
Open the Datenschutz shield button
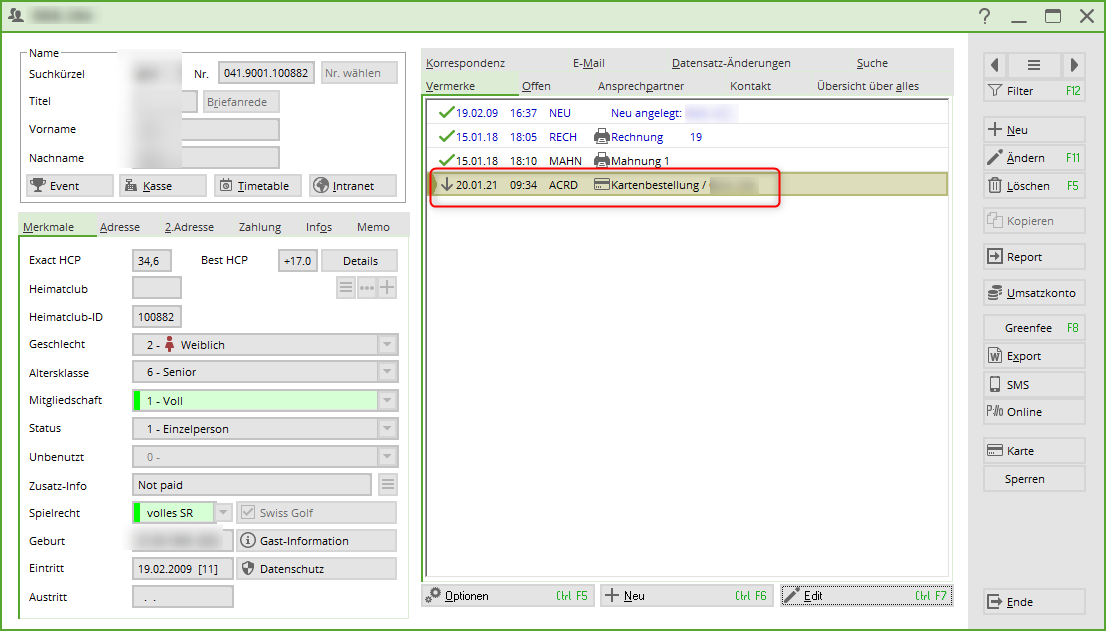coord(316,569)
